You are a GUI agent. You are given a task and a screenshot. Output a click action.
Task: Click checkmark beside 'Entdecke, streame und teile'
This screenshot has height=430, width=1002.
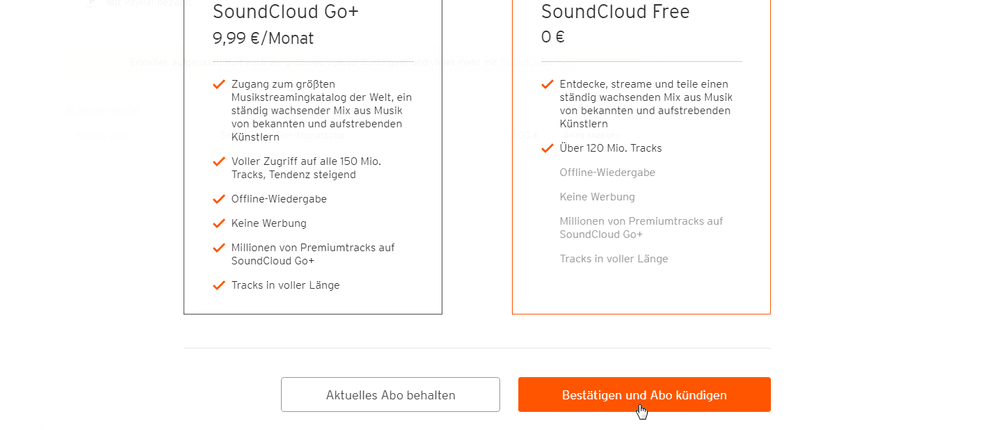pos(547,84)
